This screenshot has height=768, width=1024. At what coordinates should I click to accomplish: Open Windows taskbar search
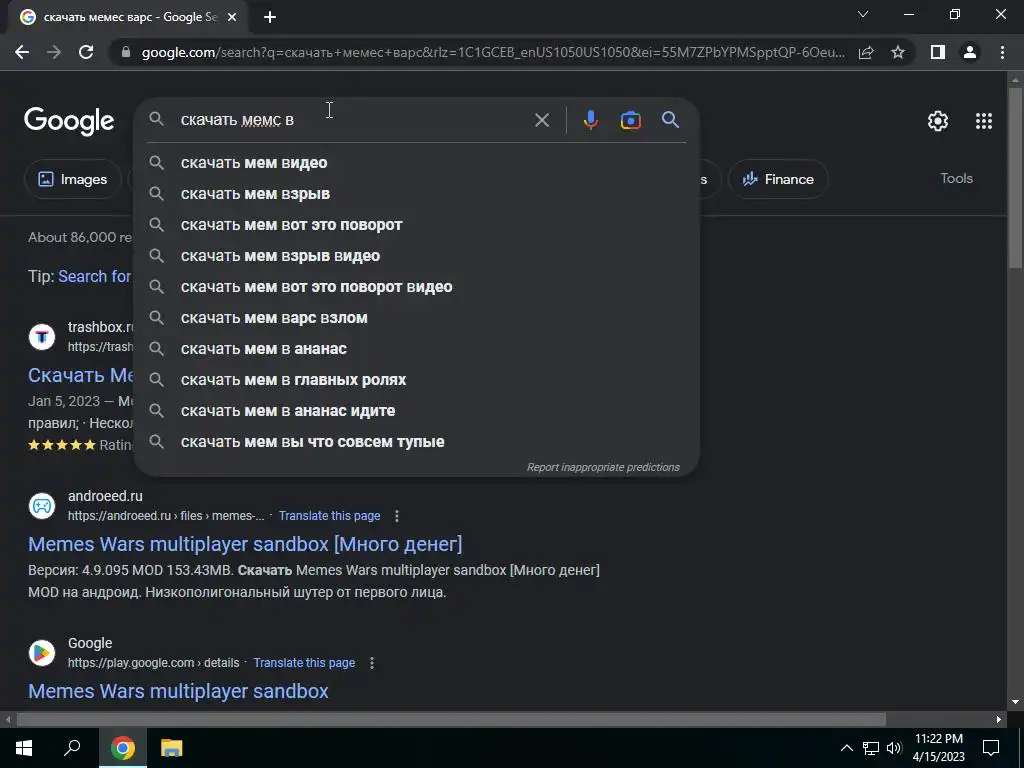click(x=72, y=748)
